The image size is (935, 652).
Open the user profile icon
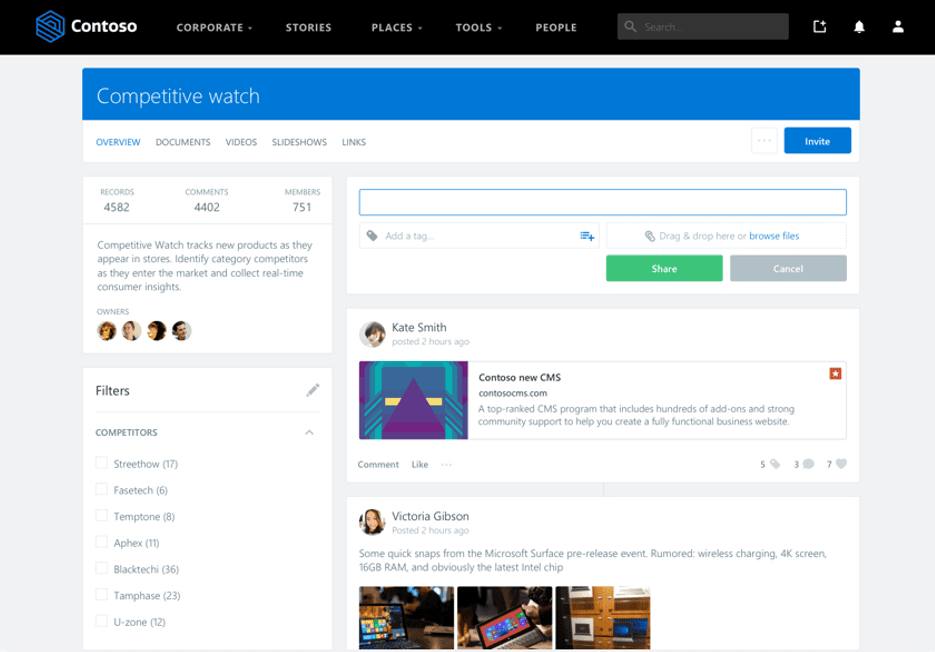point(898,27)
